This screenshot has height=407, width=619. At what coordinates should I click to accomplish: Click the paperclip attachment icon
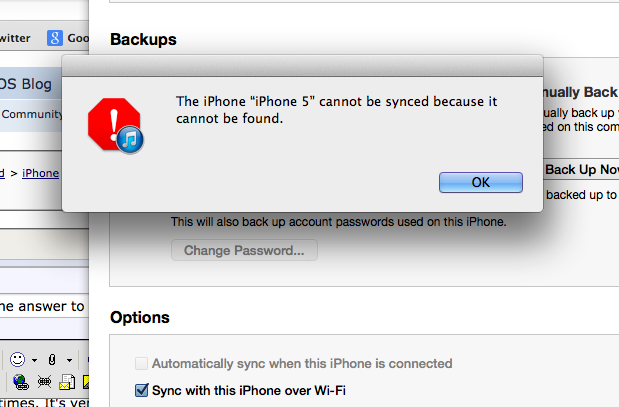coord(53,357)
